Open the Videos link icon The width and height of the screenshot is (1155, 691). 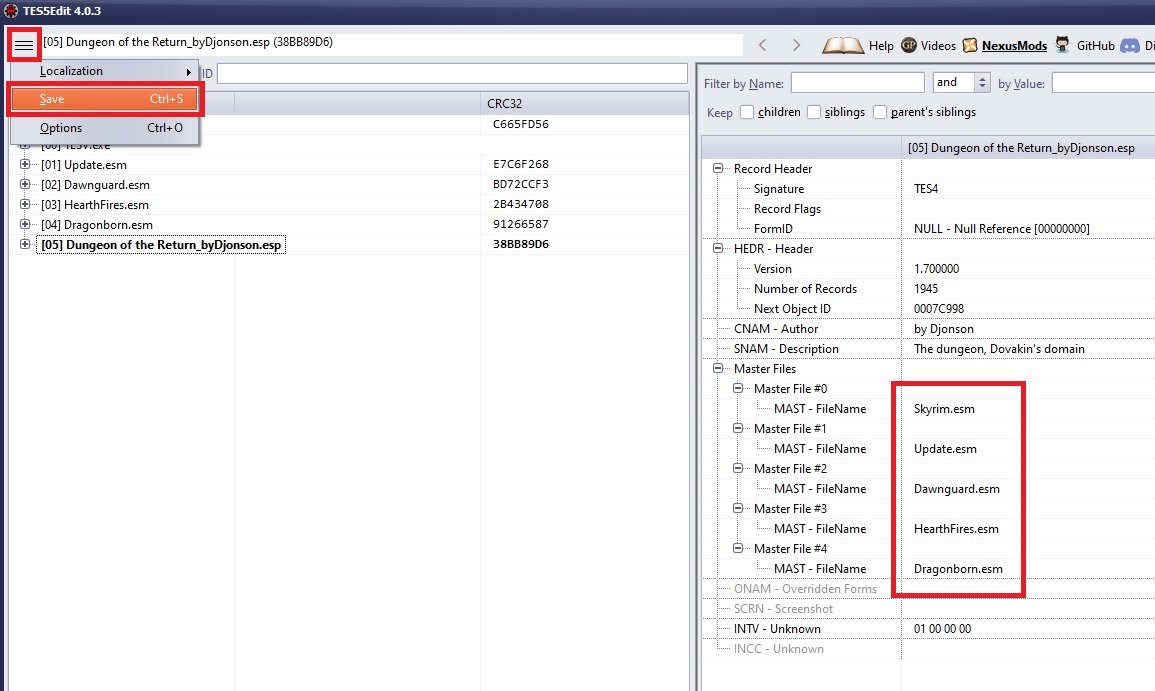(909, 45)
